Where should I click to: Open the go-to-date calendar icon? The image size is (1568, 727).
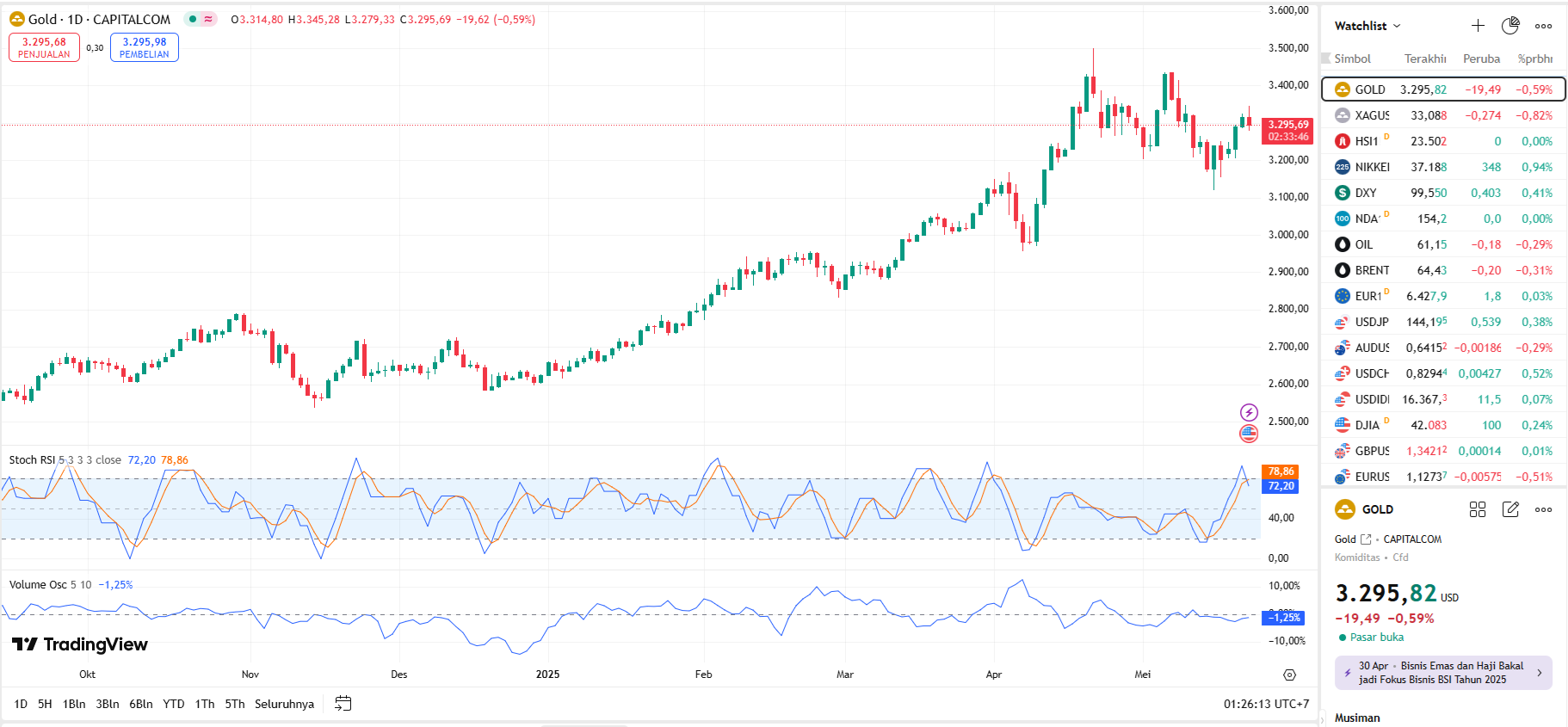(x=343, y=704)
